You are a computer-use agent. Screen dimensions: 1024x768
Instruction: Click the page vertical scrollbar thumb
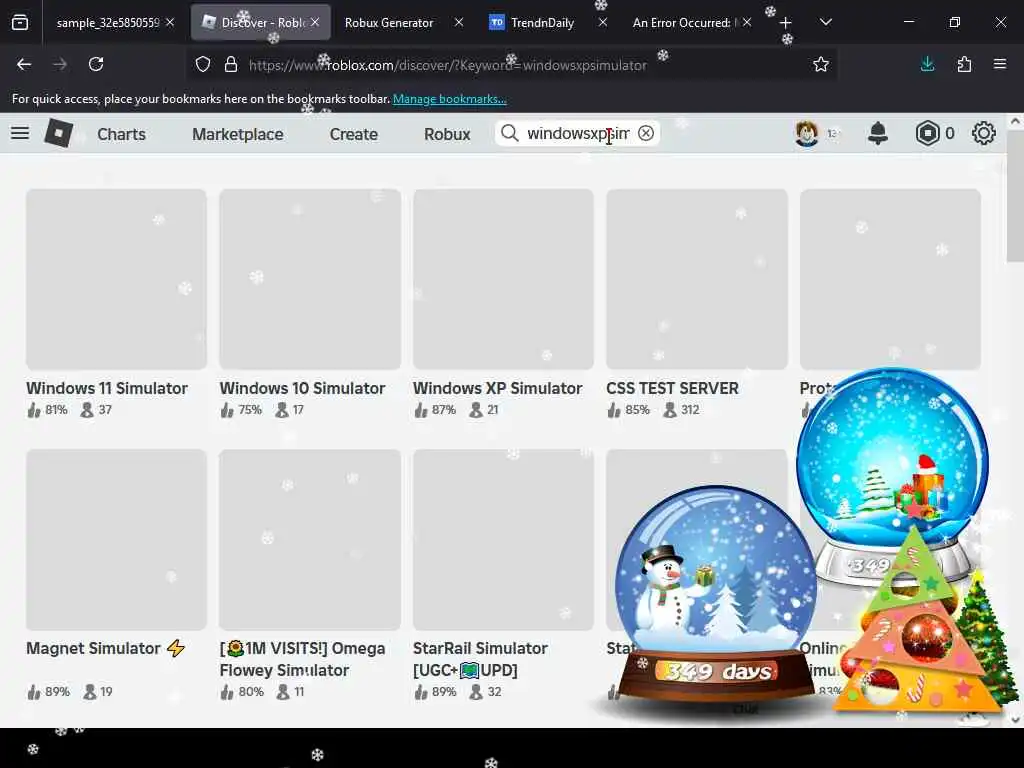tap(1015, 196)
